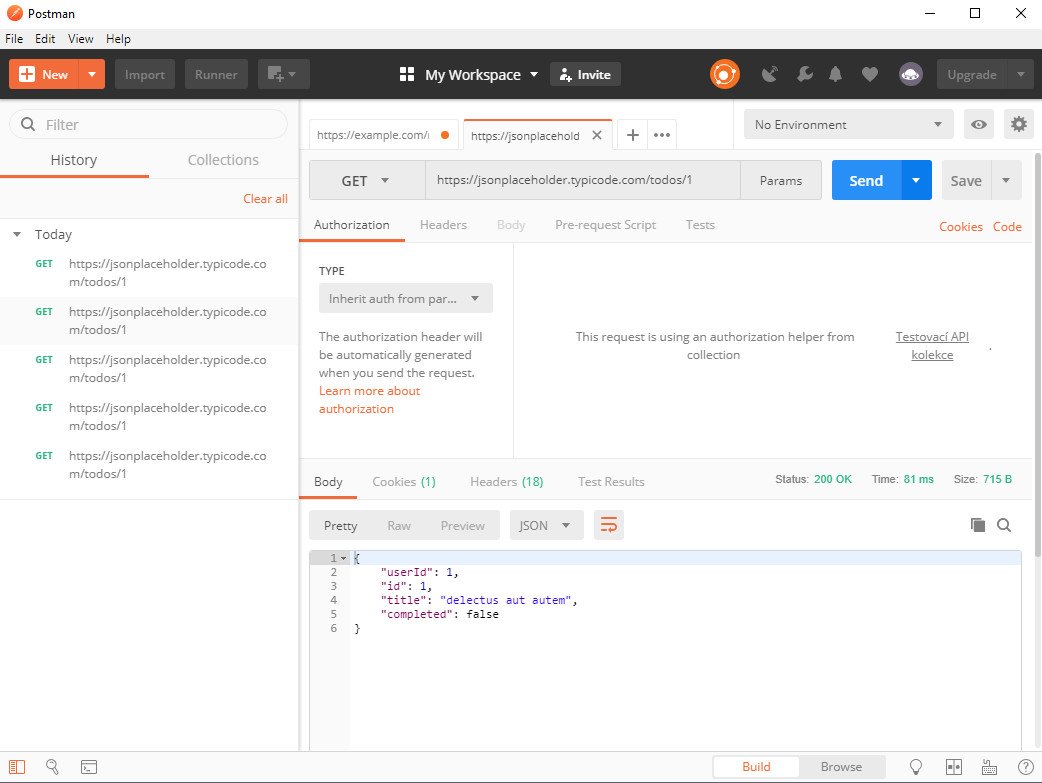Copy response body to clipboard icon

click(978, 525)
